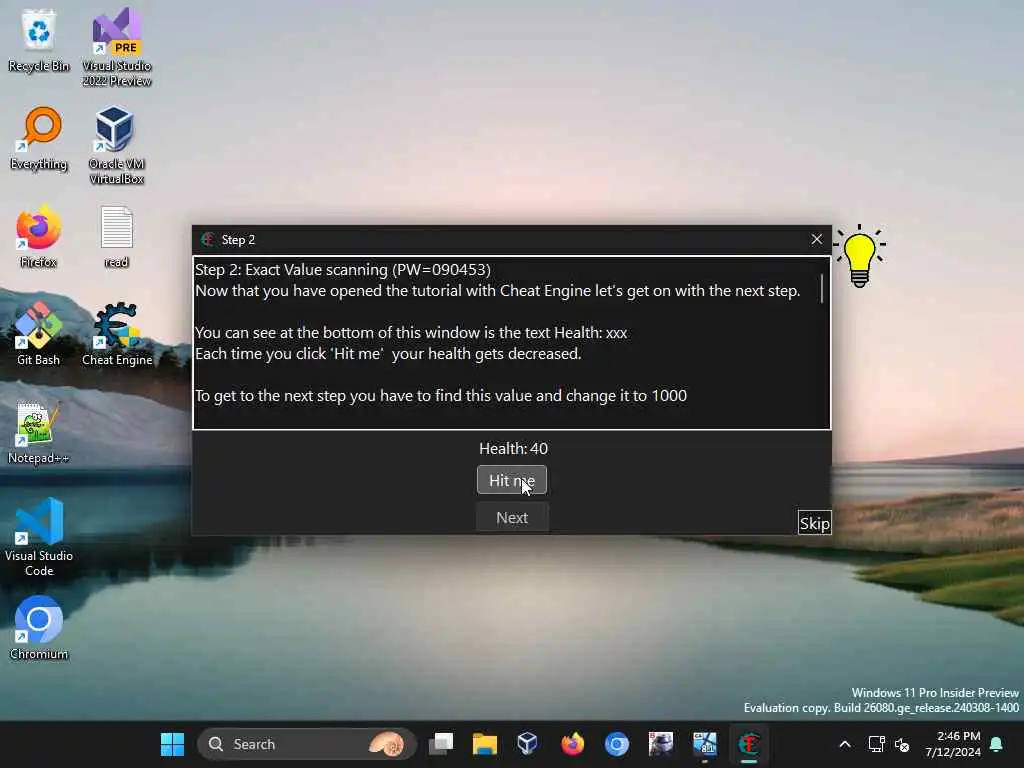Show hidden system tray icons

click(x=844, y=744)
